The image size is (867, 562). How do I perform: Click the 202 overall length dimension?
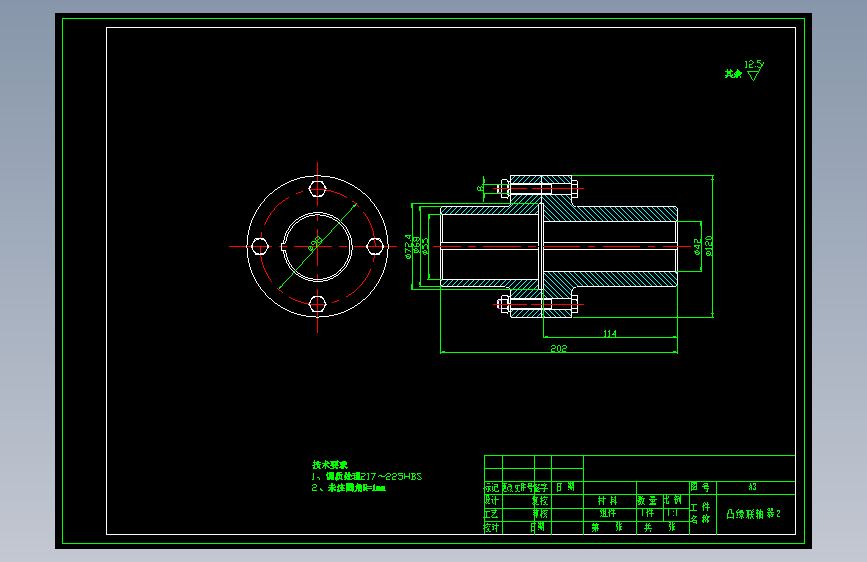pos(558,348)
